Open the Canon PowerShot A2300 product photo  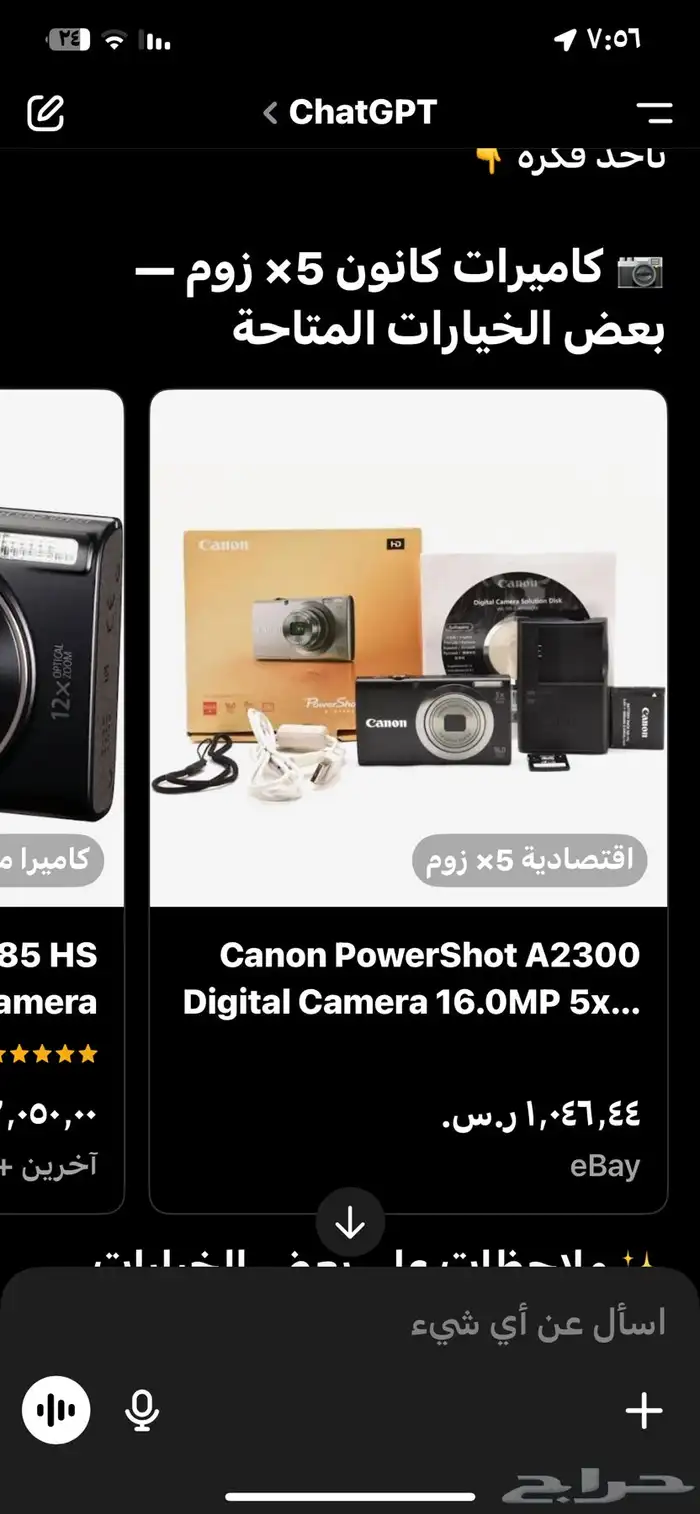(x=409, y=648)
